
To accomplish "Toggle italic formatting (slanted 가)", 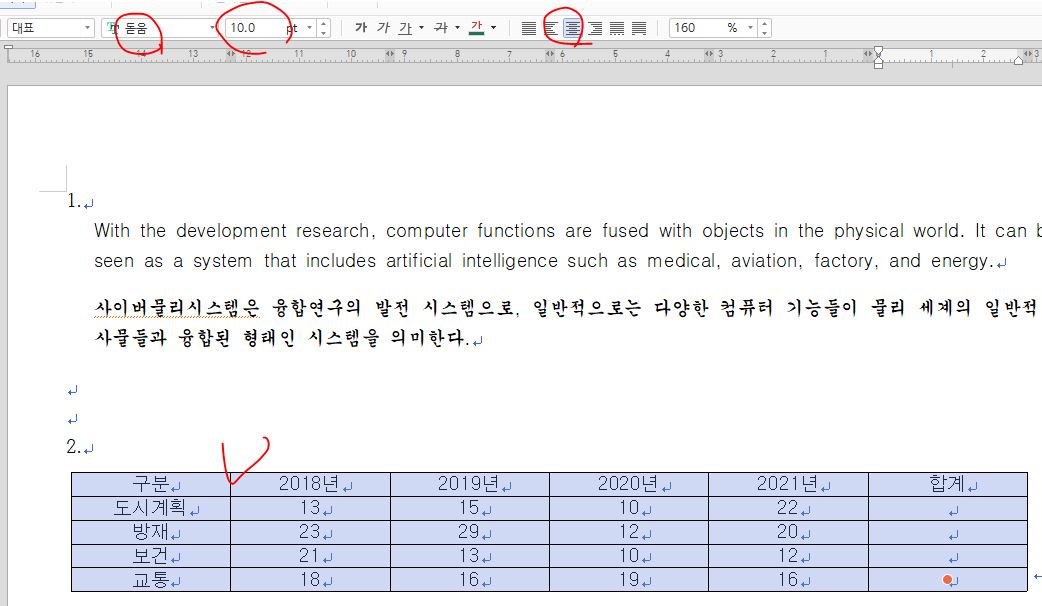I will 383,28.
